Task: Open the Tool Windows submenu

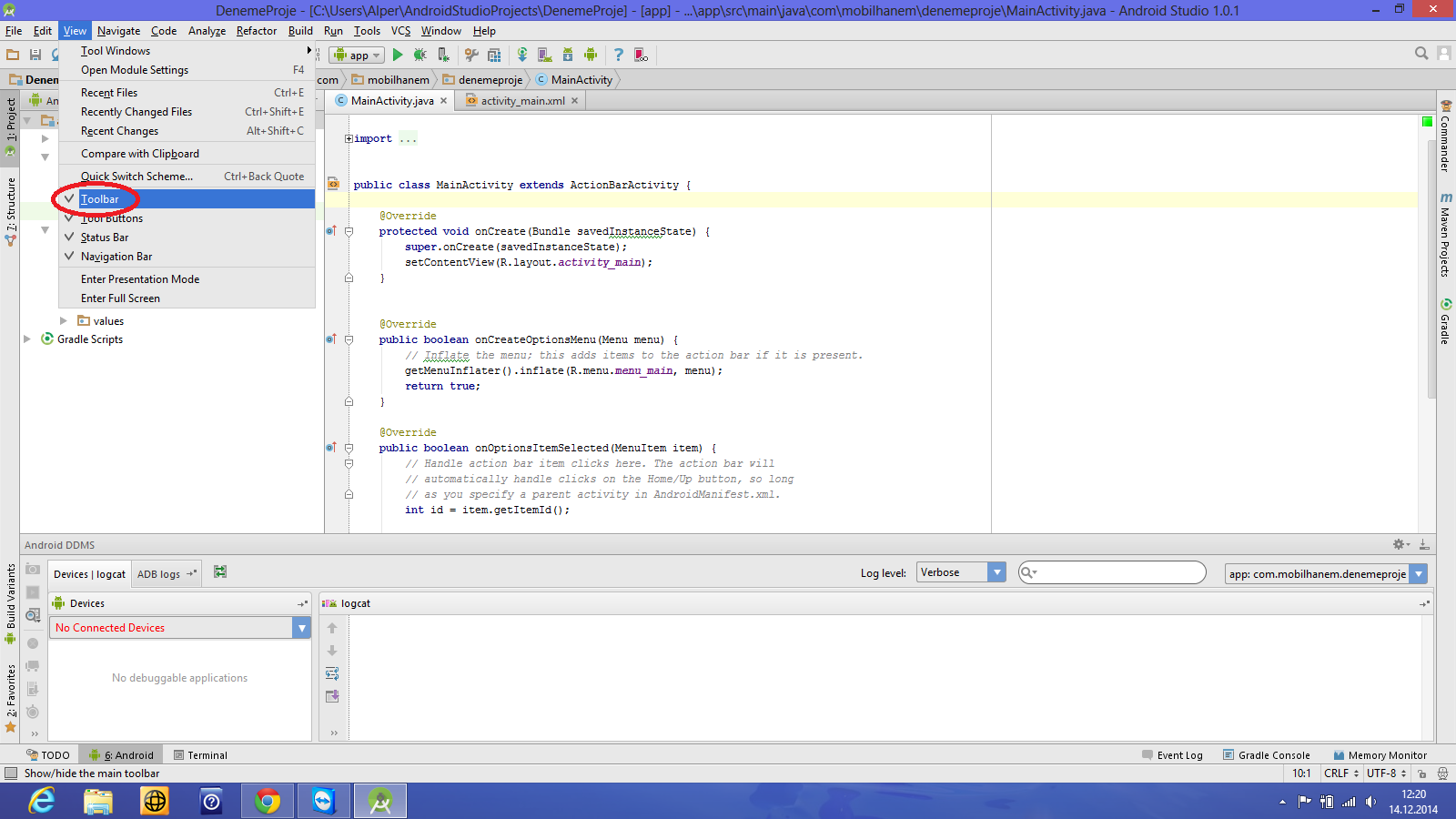Action: (x=187, y=51)
